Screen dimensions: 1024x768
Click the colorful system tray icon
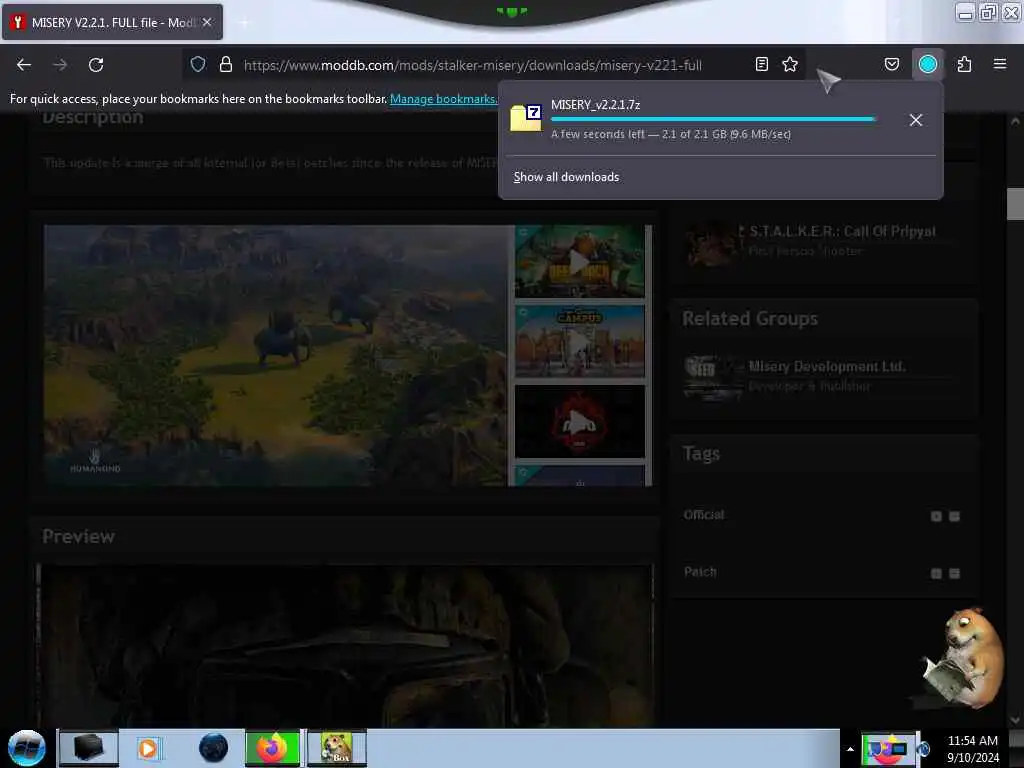click(x=888, y=748)
